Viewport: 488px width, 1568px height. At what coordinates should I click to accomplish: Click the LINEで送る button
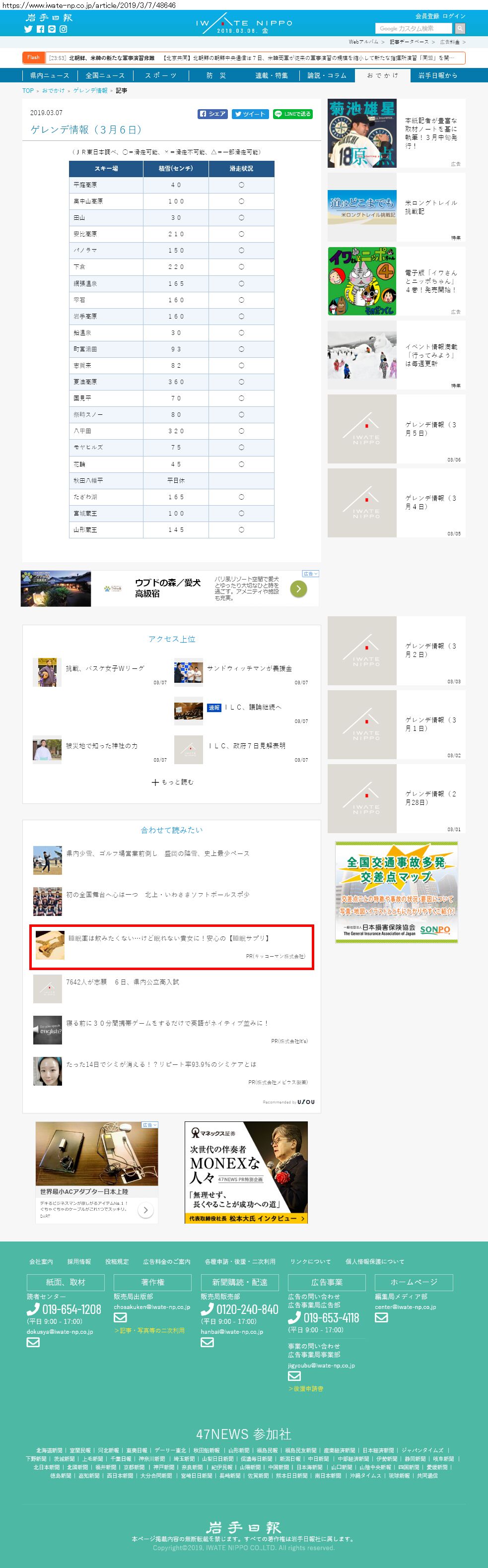(x=292, y=114)
